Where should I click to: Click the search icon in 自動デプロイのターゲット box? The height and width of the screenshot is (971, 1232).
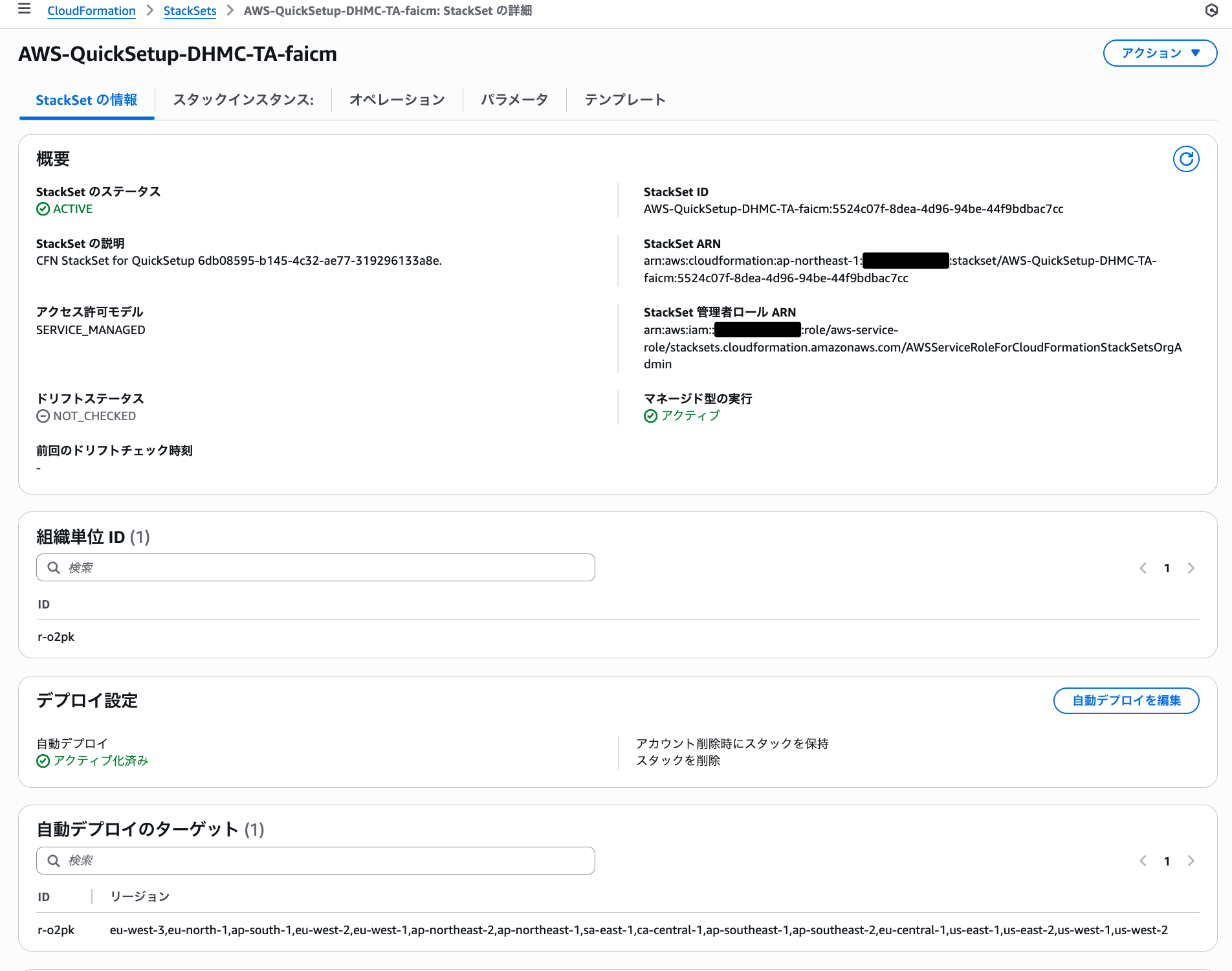54,861
